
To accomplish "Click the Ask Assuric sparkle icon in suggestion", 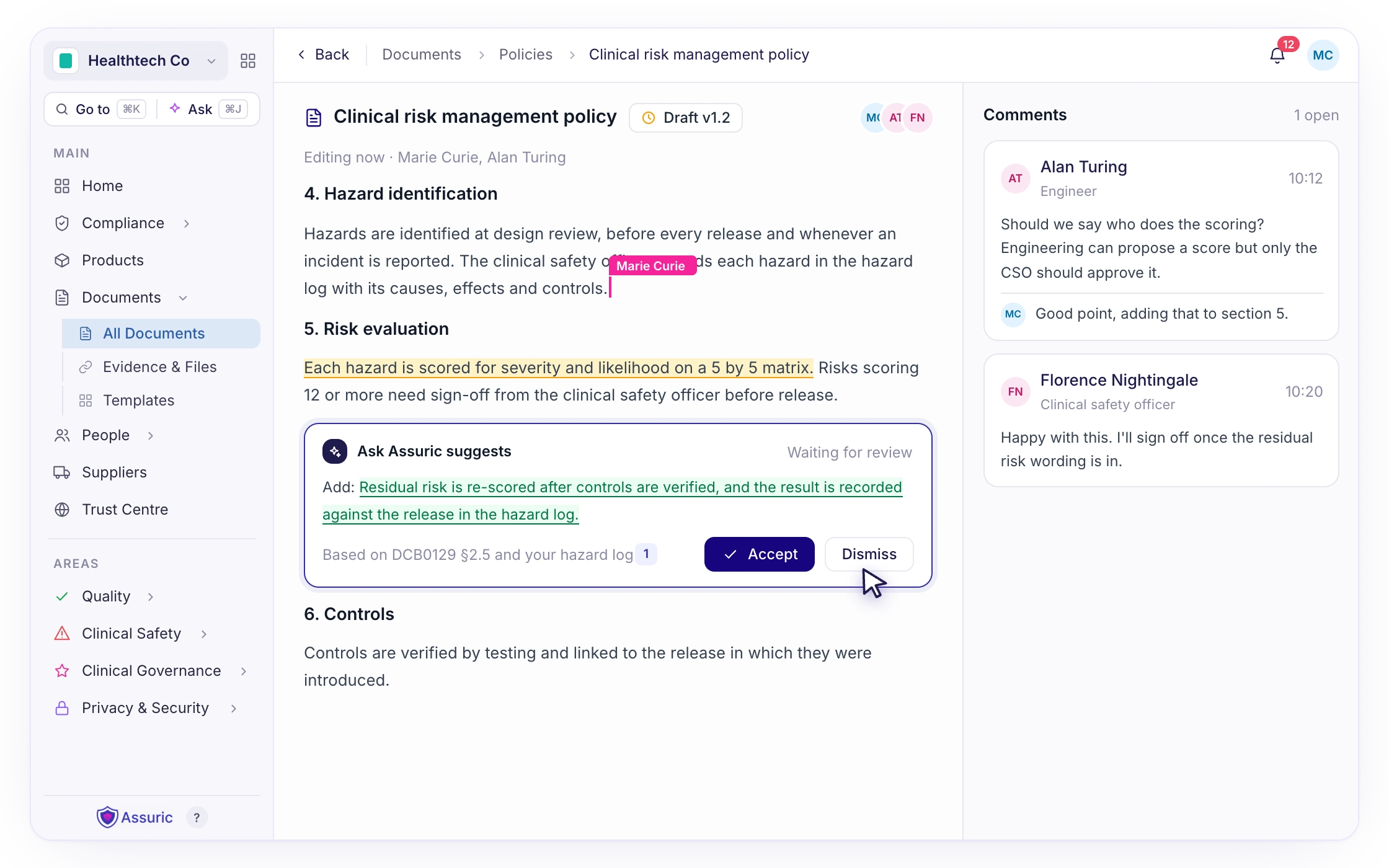I will click(335, 451).
